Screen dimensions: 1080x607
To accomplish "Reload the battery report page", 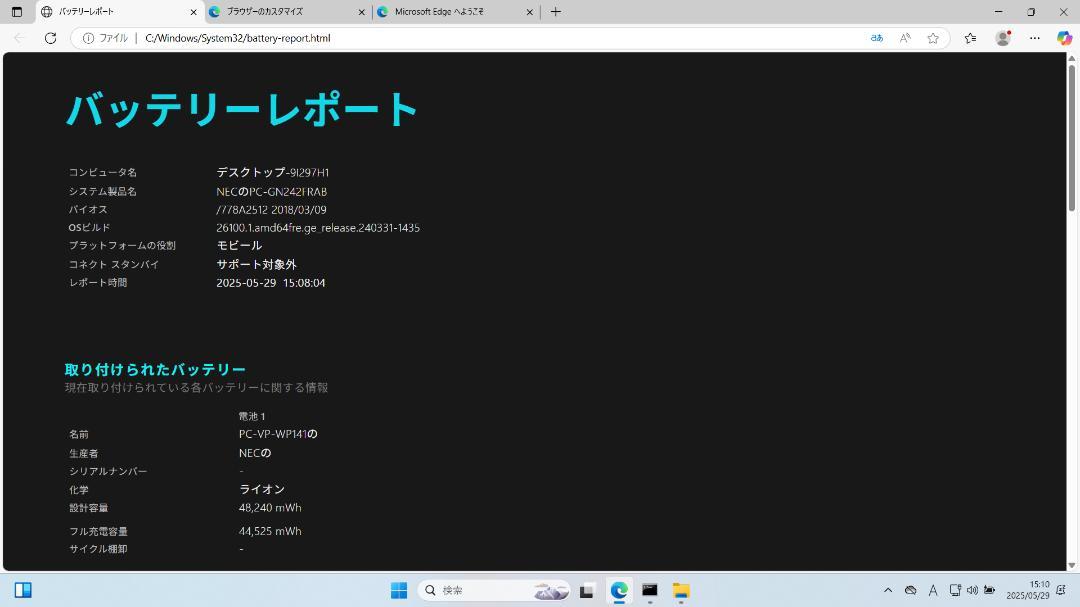I will 50,38.
